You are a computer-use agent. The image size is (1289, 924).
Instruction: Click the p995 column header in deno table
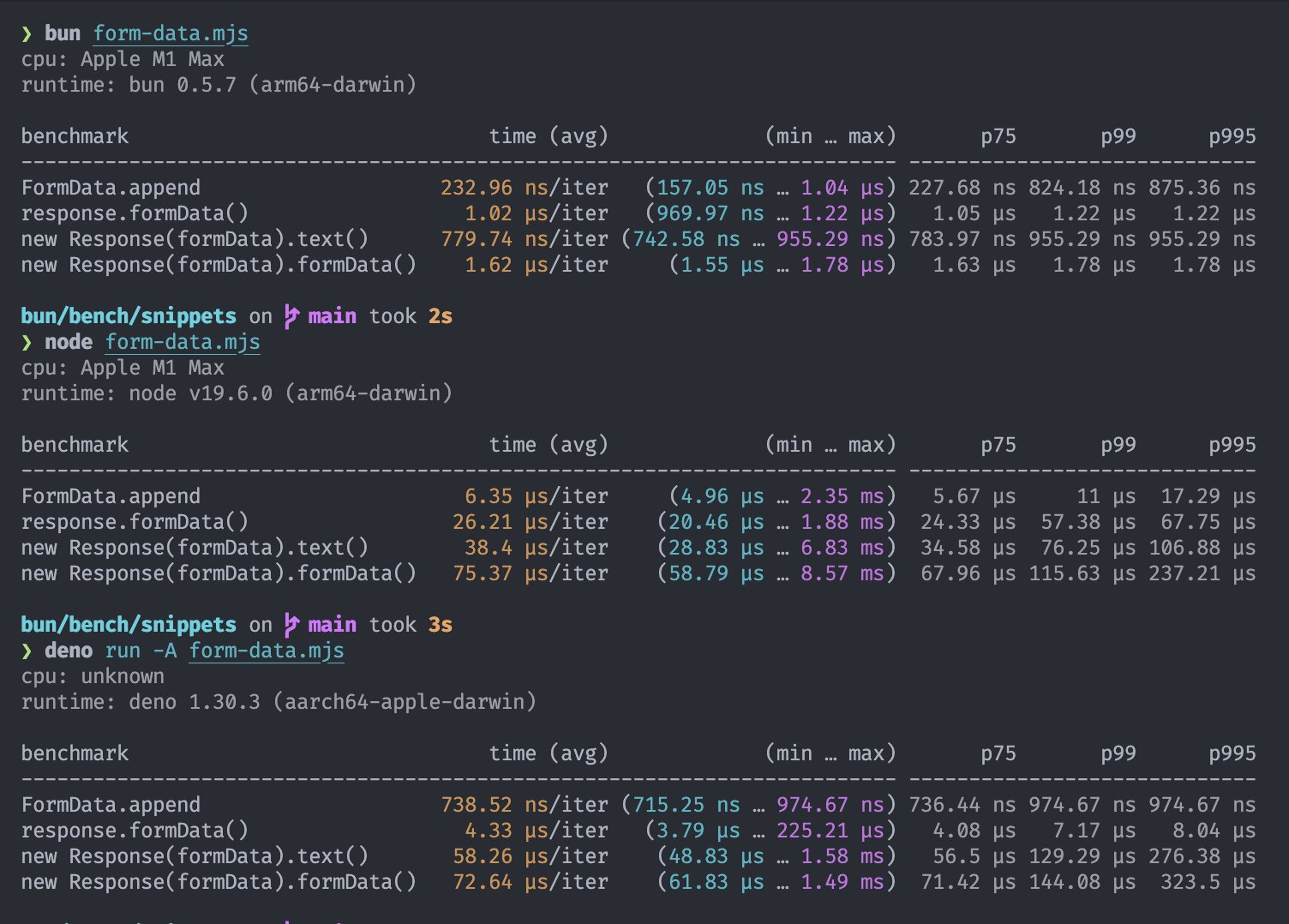1232,753
